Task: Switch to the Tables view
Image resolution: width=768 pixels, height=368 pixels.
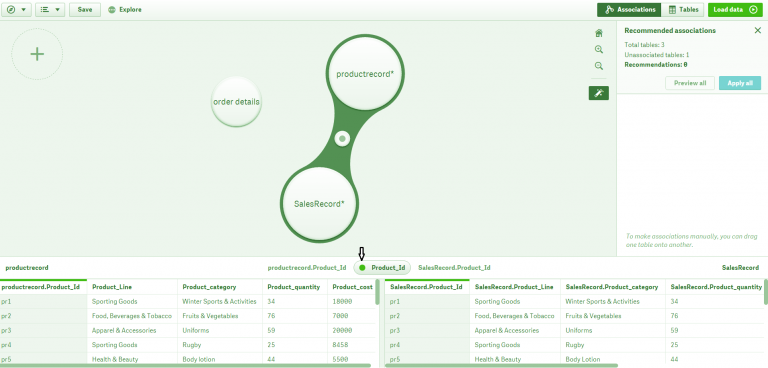Action: click(x=683, y=9)
